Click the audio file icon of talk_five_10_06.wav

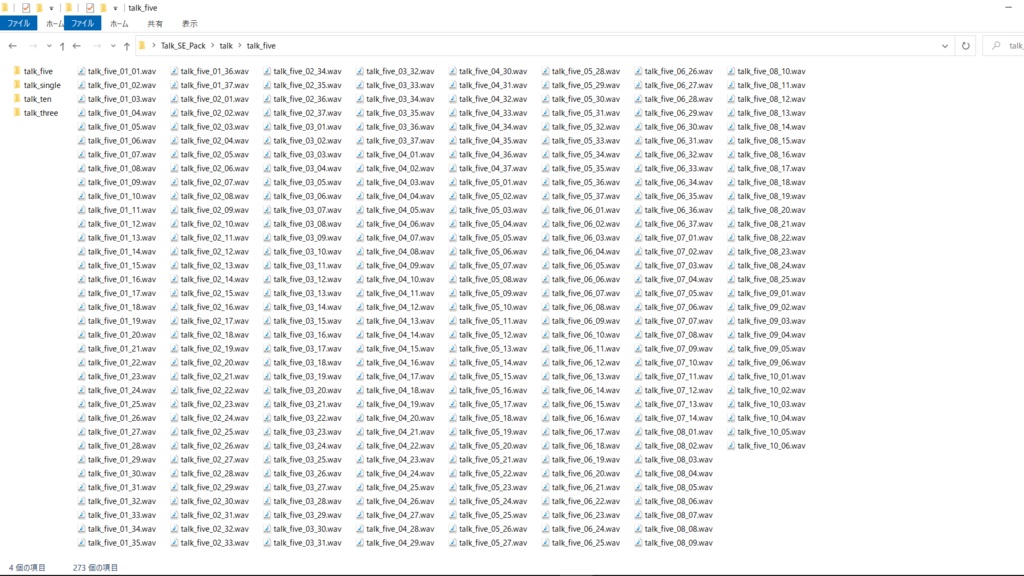point(730,446)
